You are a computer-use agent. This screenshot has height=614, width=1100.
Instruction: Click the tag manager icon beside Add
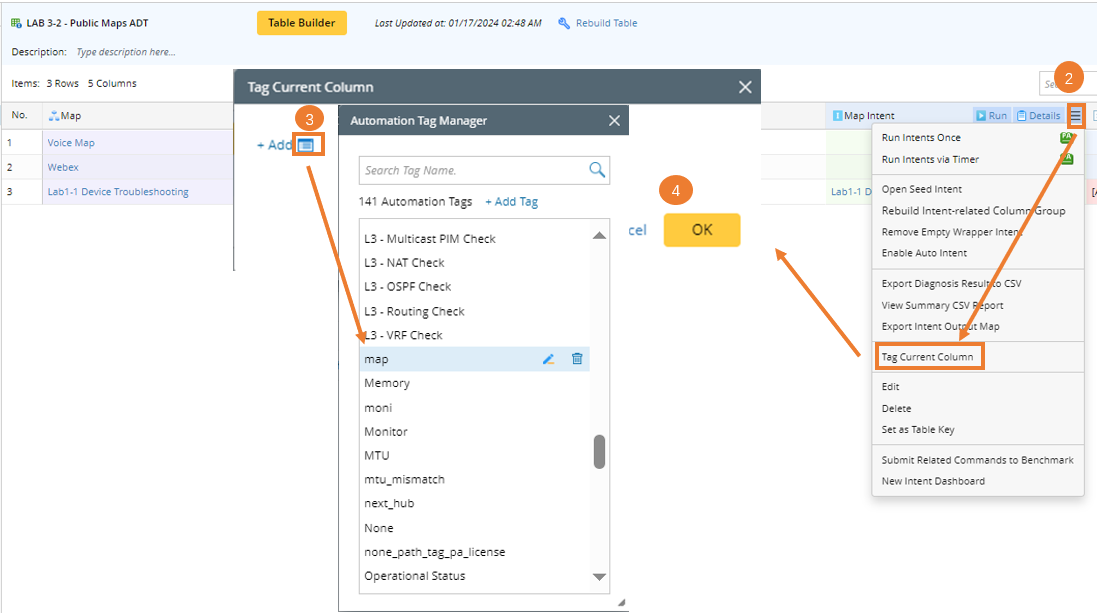[306, 145]
